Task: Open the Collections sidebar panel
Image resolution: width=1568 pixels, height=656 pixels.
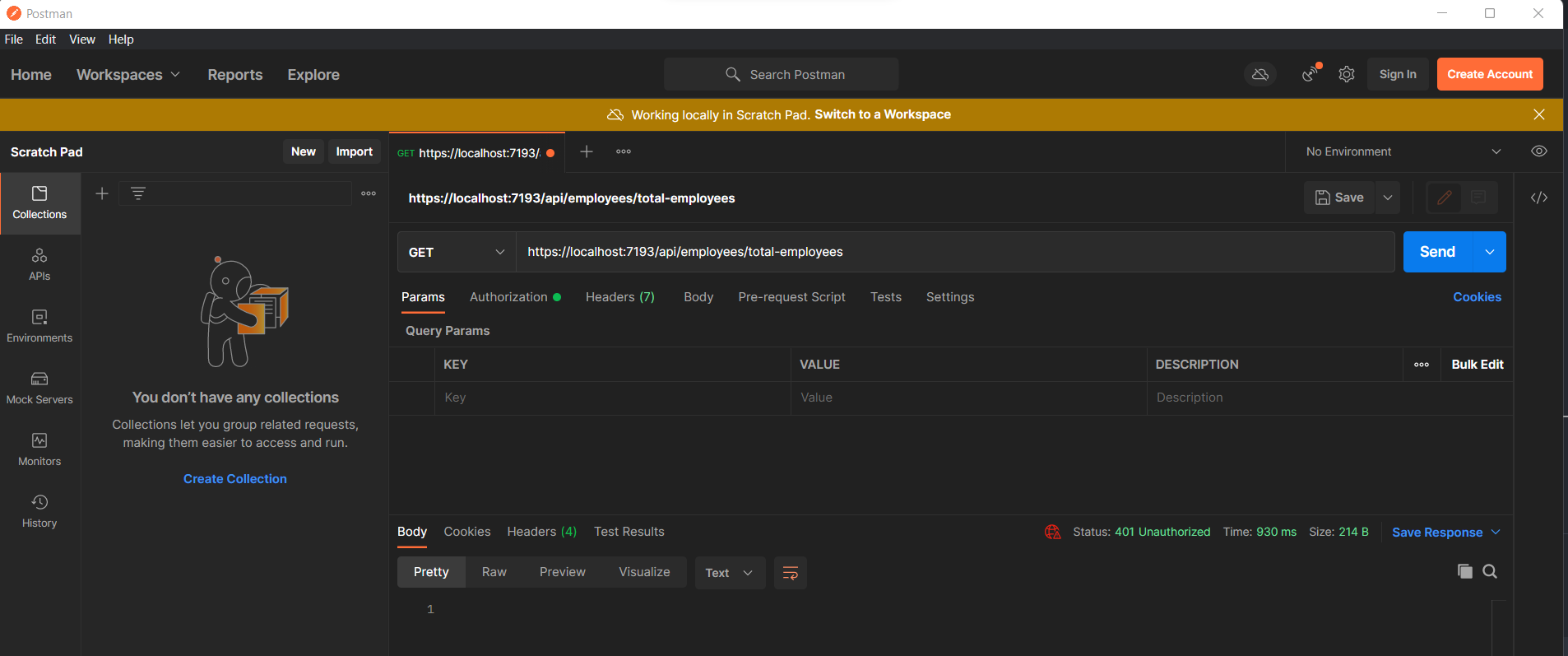Action: (x=39, y=203)
